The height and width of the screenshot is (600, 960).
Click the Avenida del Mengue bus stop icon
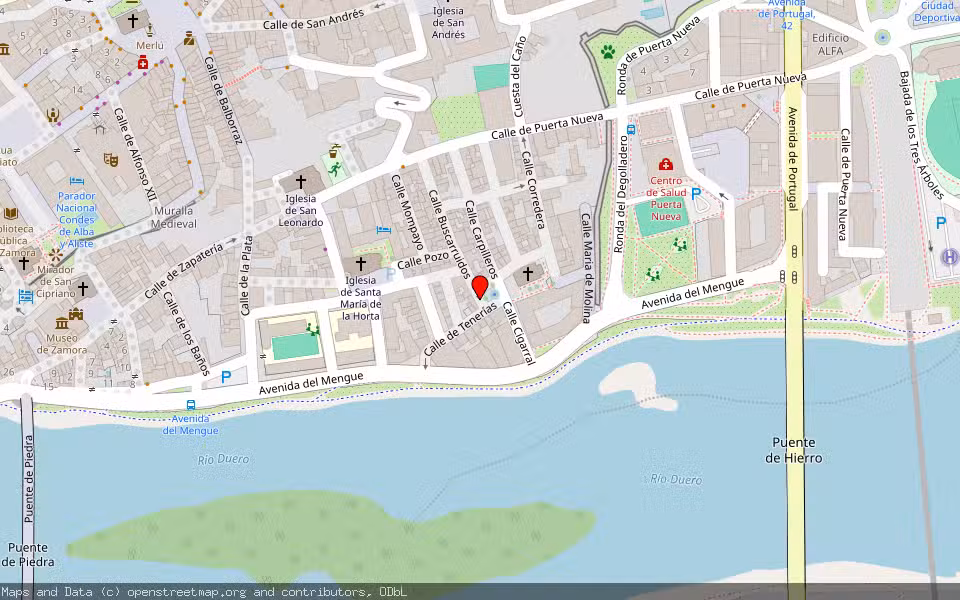(x=190, y=405)
